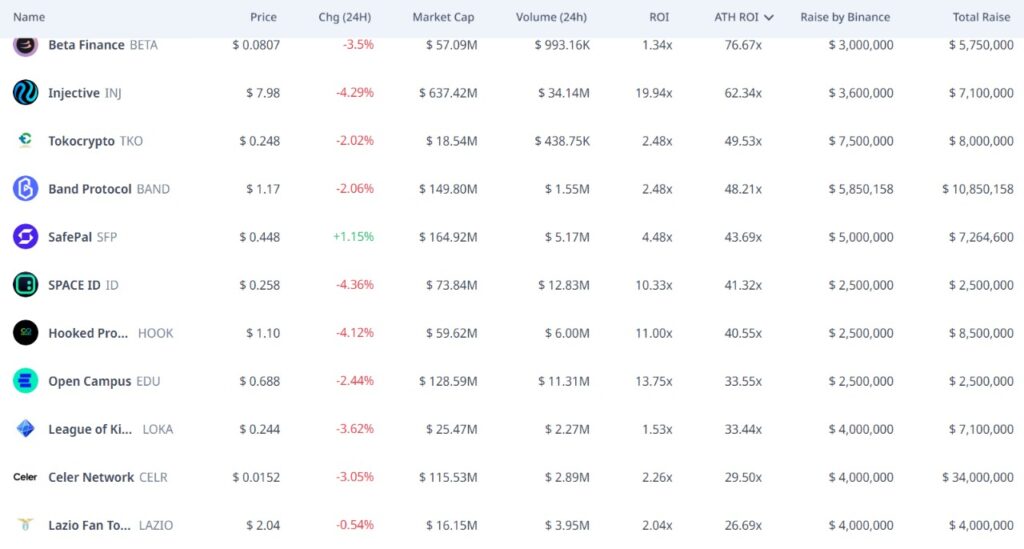Toggle sort arrow beside ATH ROI
This screenshot has height=549, width=1024.
[x=769, y=18]
